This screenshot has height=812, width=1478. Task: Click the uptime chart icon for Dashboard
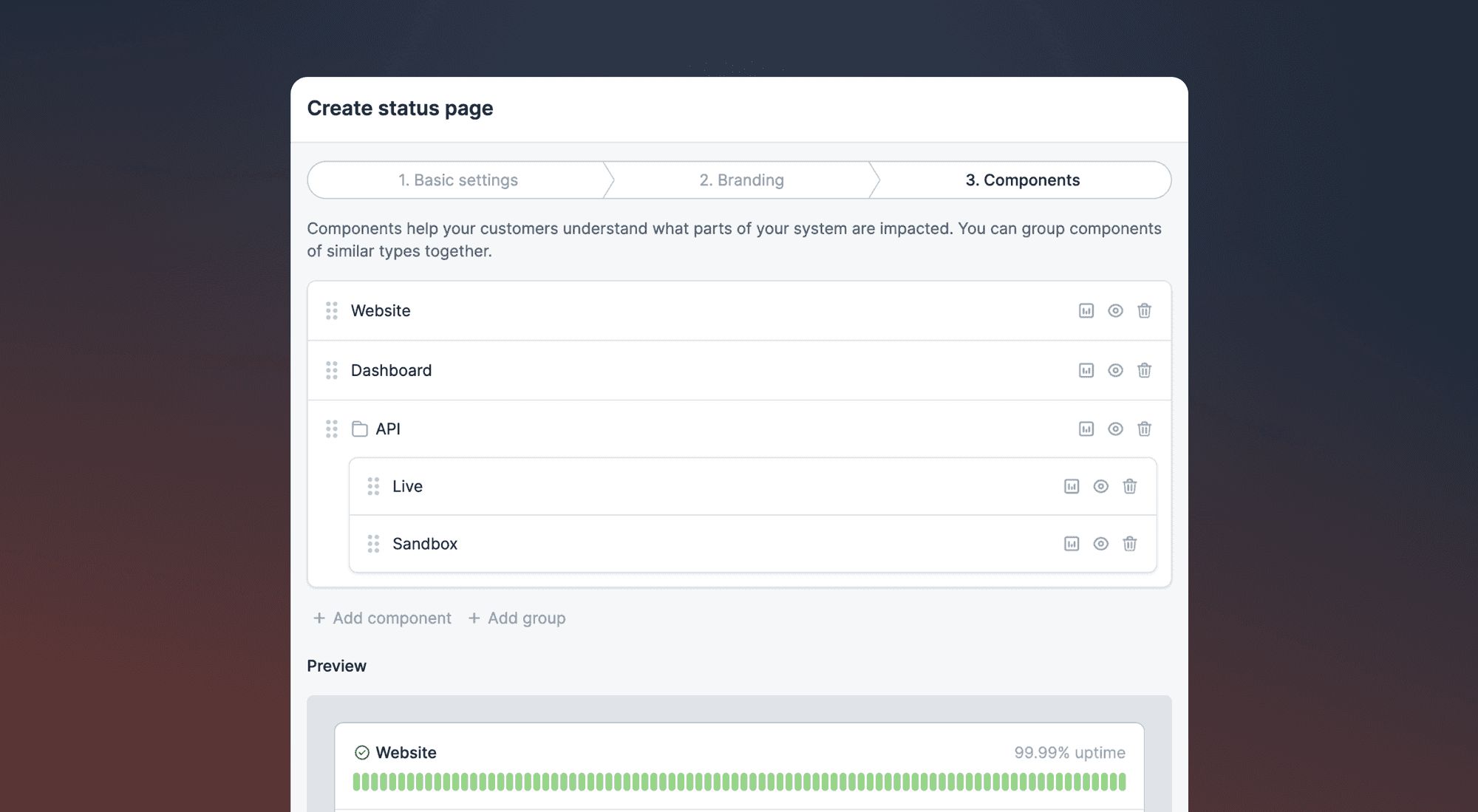[1086, 370]
